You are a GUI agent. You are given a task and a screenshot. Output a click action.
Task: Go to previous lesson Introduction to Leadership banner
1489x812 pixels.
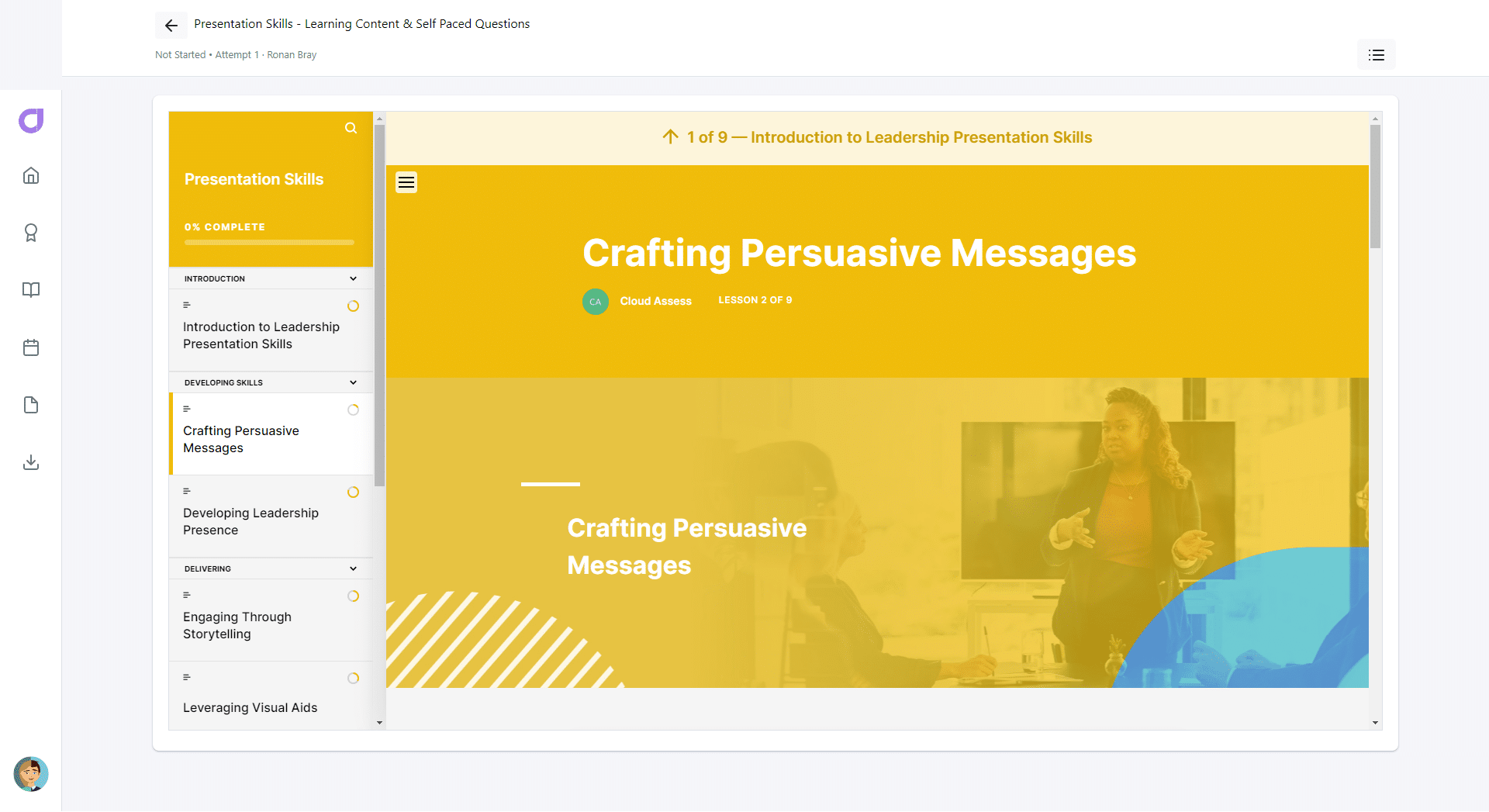tap(877, 137)
